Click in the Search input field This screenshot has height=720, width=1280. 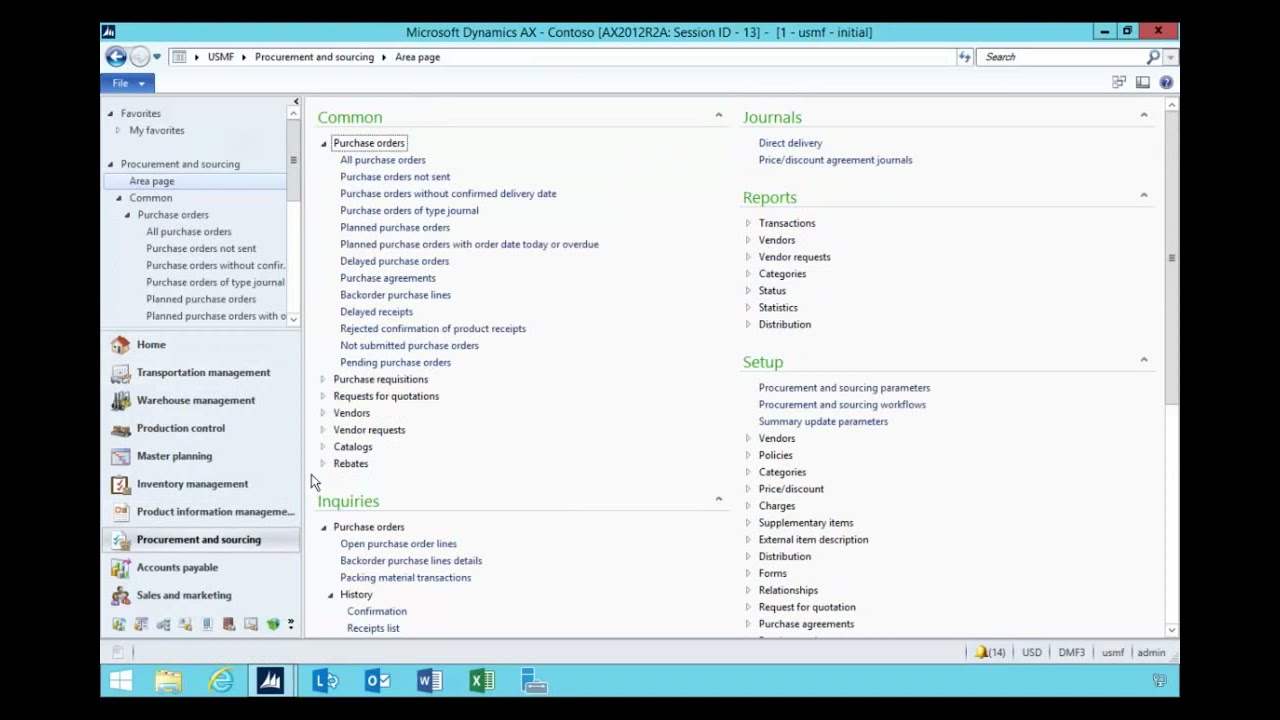1063,57
